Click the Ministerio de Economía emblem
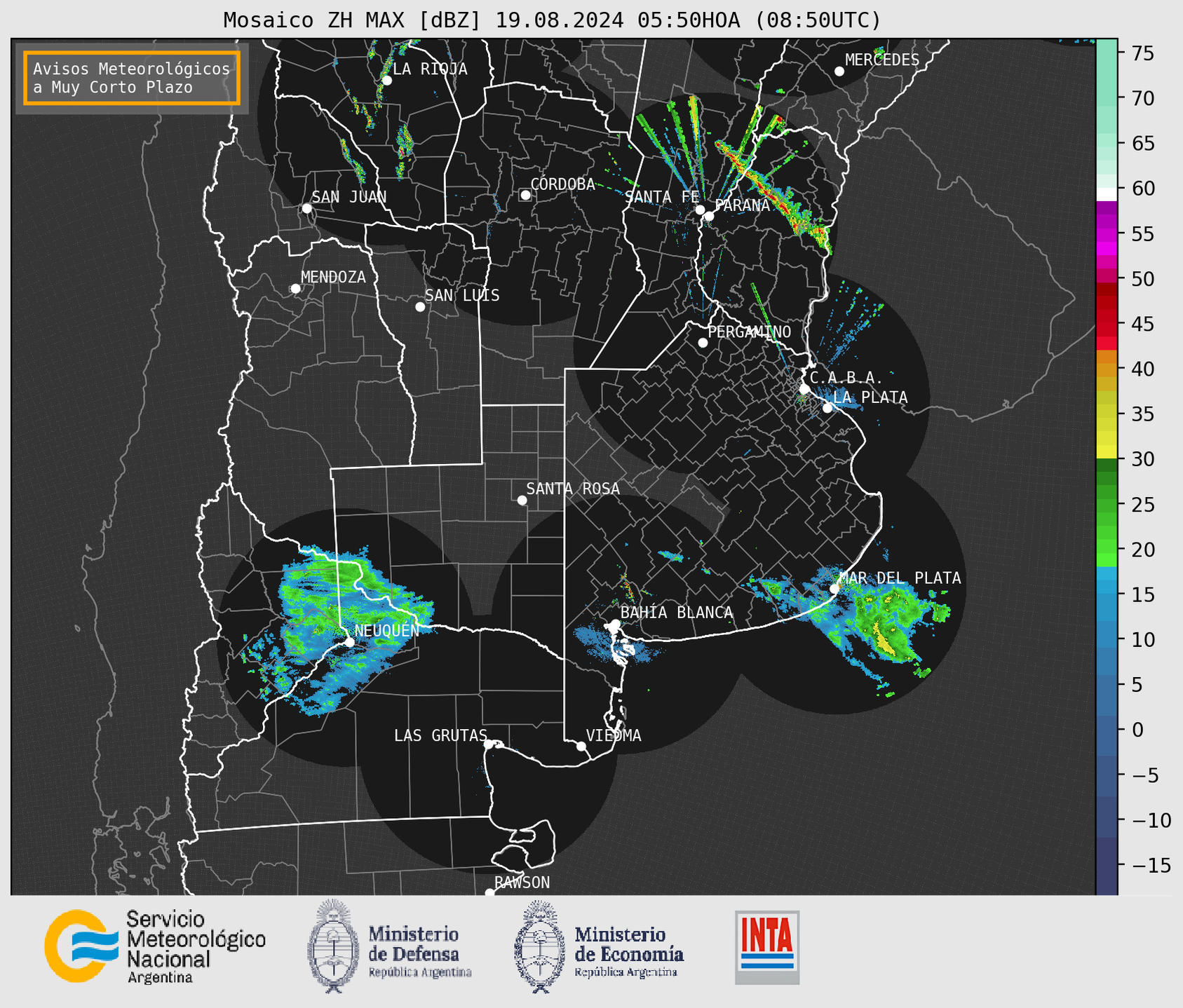The width and height of the screenshot is (1183, 1008). (x=539, y=946)
